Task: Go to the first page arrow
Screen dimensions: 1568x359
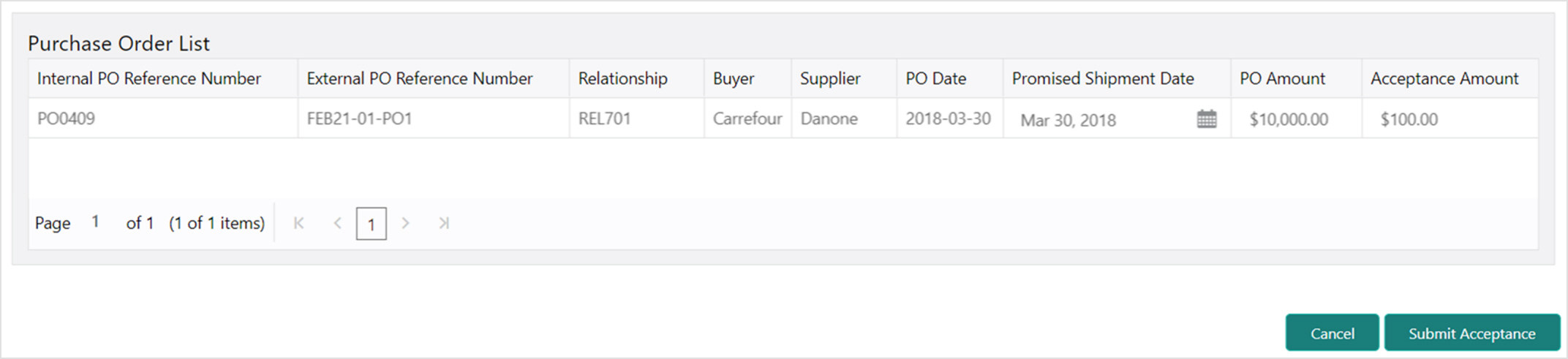Action: click(x=298, y=223)
